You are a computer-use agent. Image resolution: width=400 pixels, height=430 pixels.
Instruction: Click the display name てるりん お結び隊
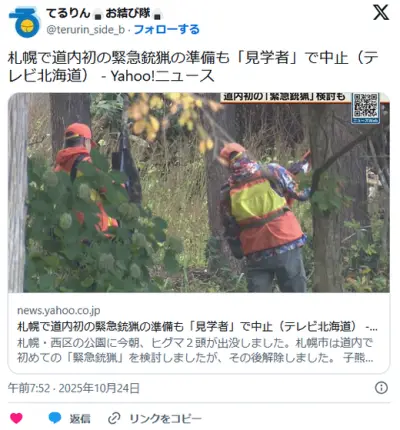click(x=104, y=13)
